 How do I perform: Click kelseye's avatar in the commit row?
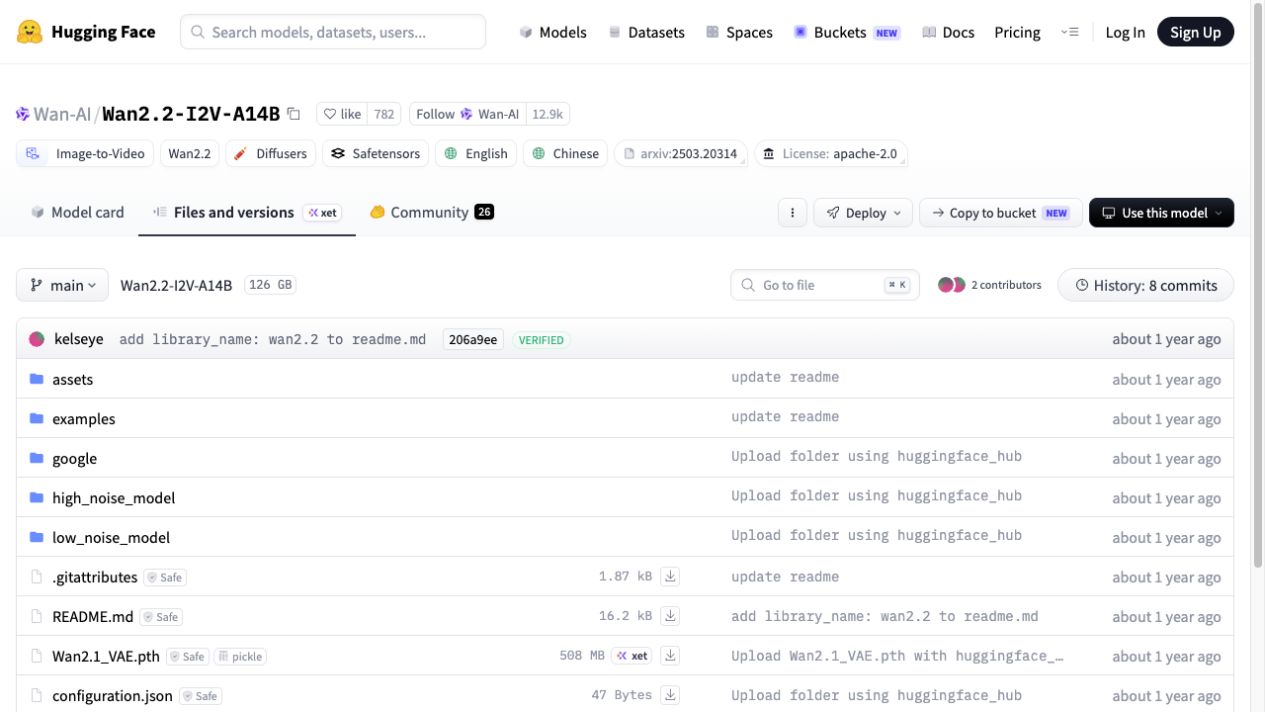[x=37, y=339]
